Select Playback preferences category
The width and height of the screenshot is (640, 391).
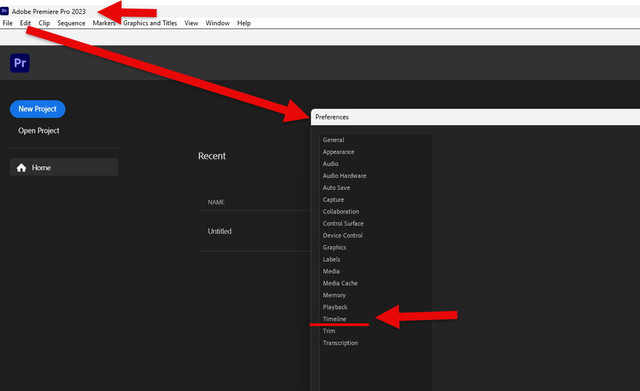pos(335,307)
